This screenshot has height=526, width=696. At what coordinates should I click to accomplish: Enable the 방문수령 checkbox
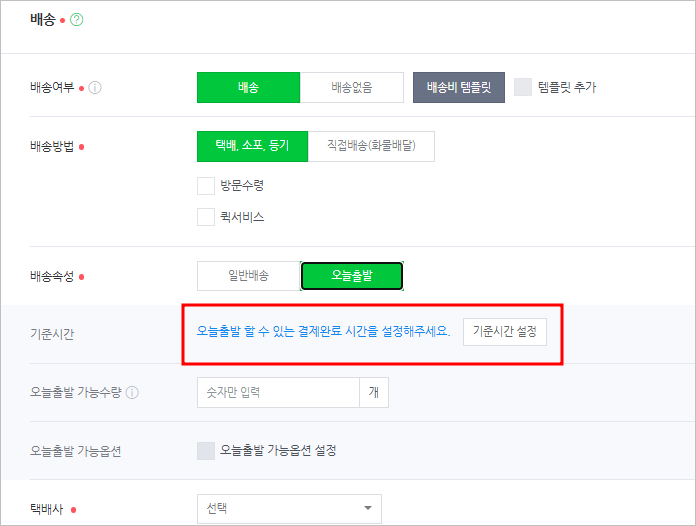(206, 186)
